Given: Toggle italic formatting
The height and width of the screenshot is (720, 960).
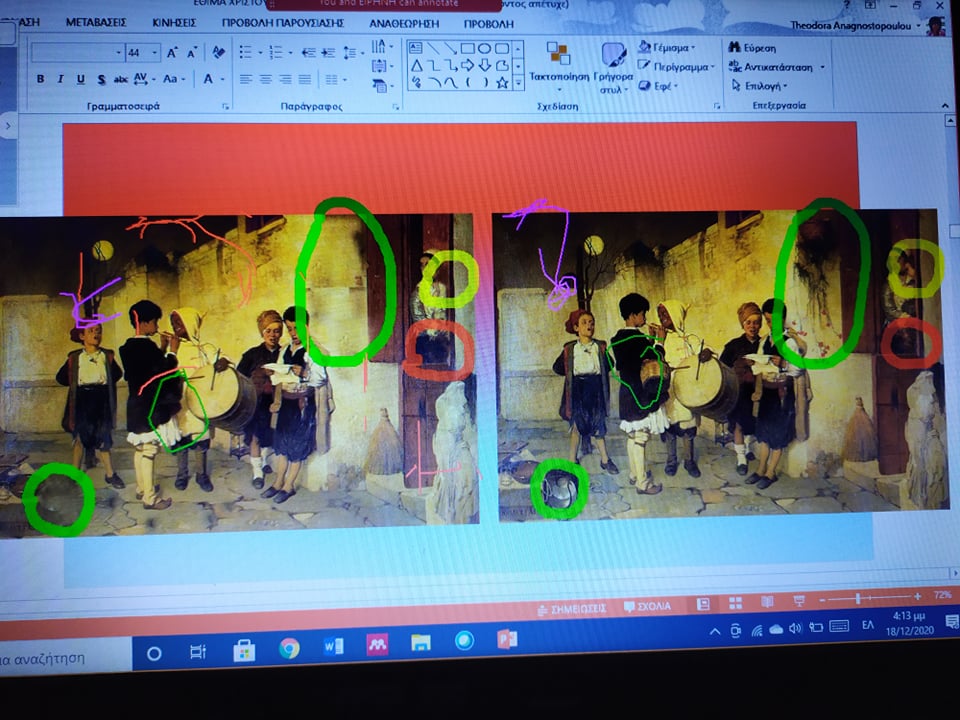Looking at the screenshot, I should (x=60, y=79).
